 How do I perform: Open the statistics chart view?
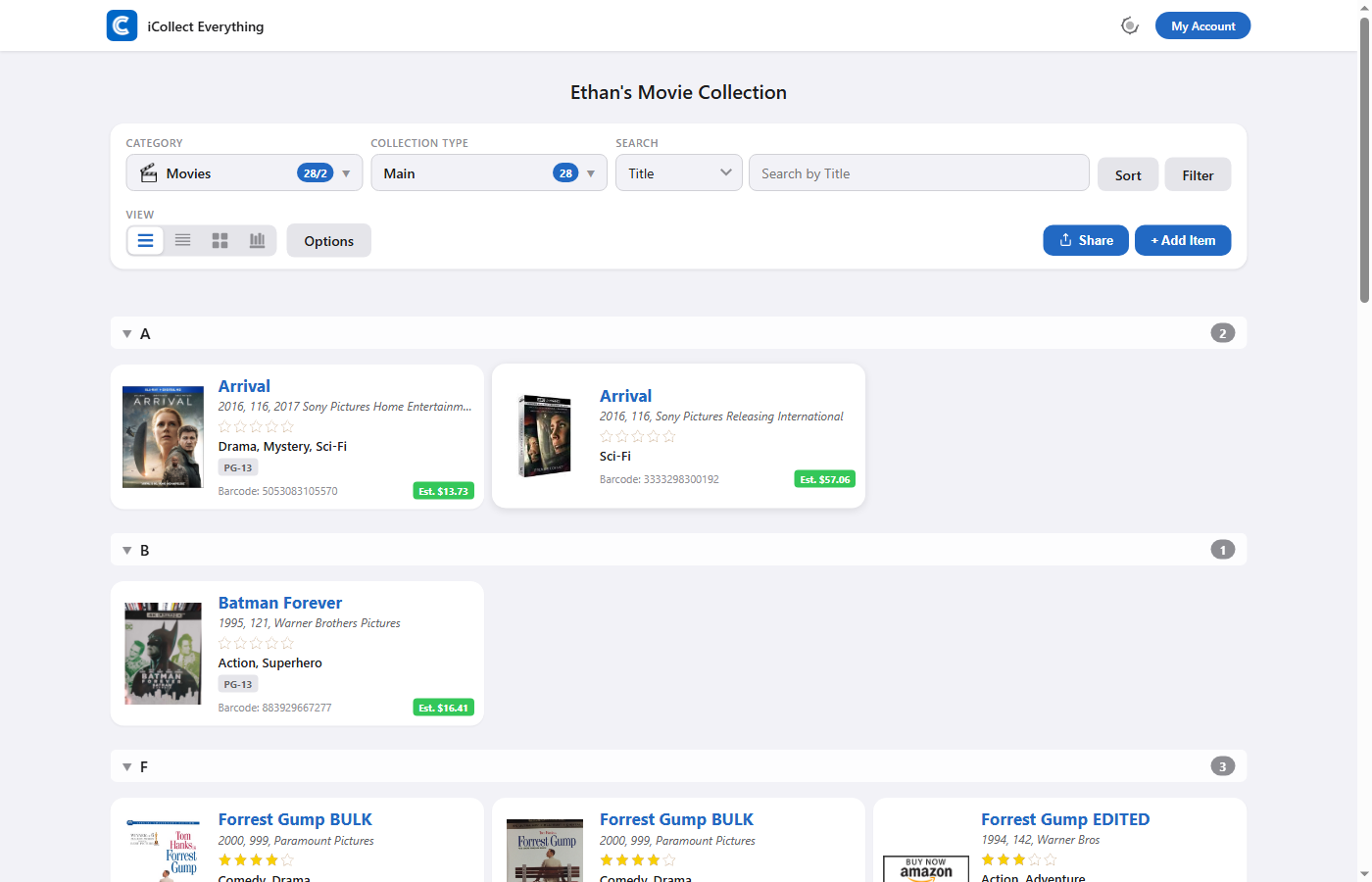point(257,239)
